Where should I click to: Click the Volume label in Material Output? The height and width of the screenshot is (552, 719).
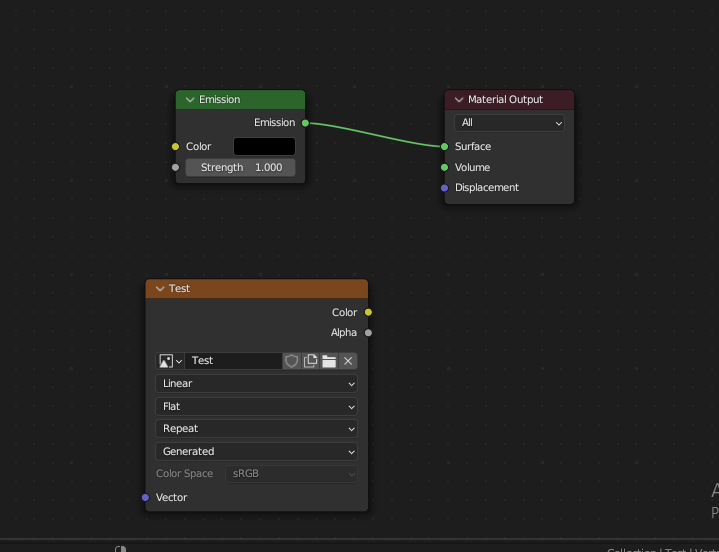(x=472, y=167)
